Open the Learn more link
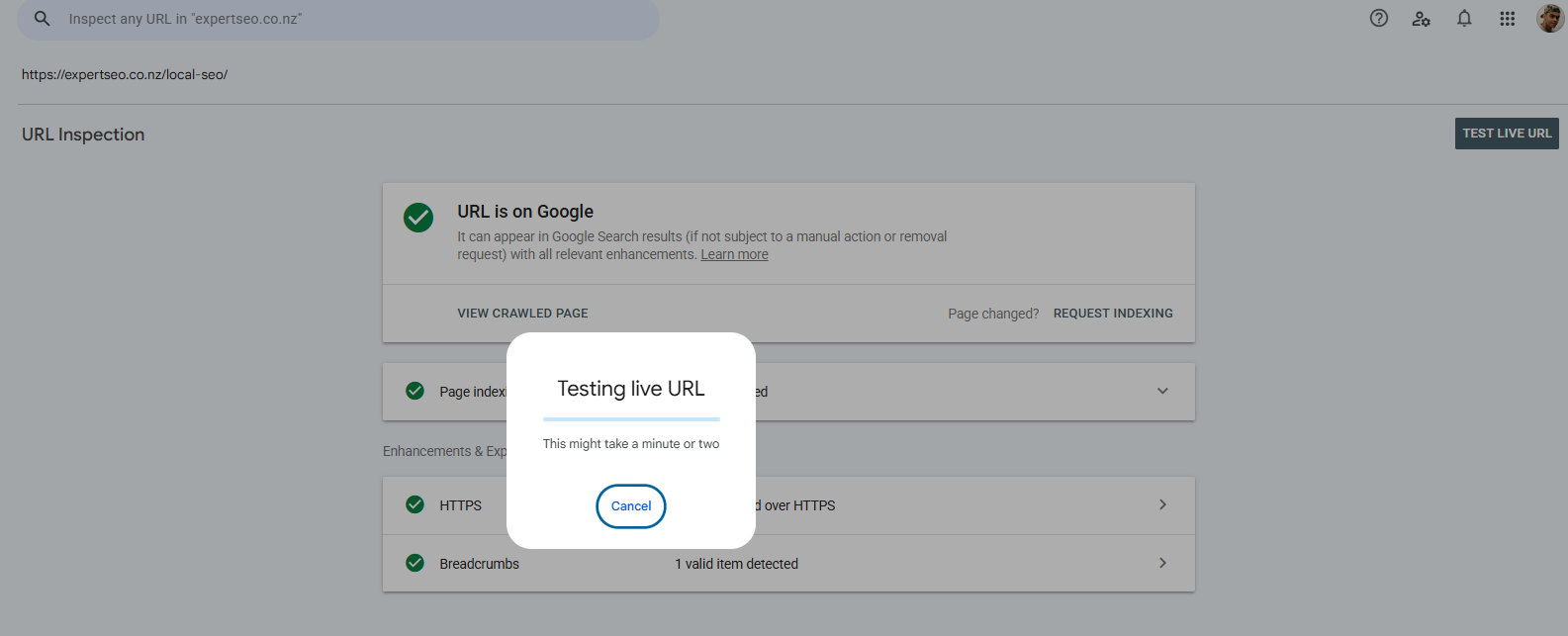This screenshot has width=1568, height=636. coord(734,255)
